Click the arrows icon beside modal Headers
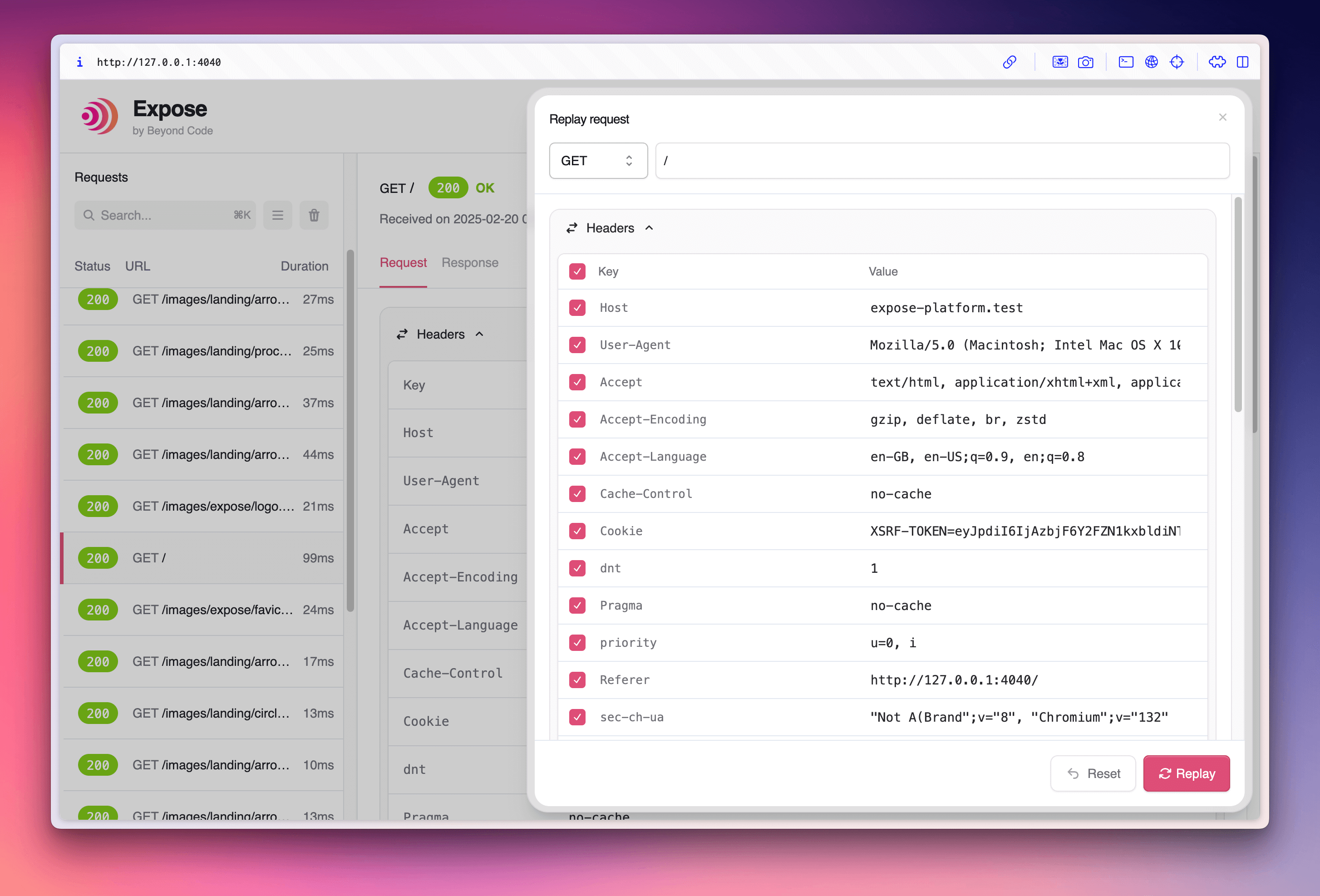Viewport: 1320px width, 896px height. (572, 228)
